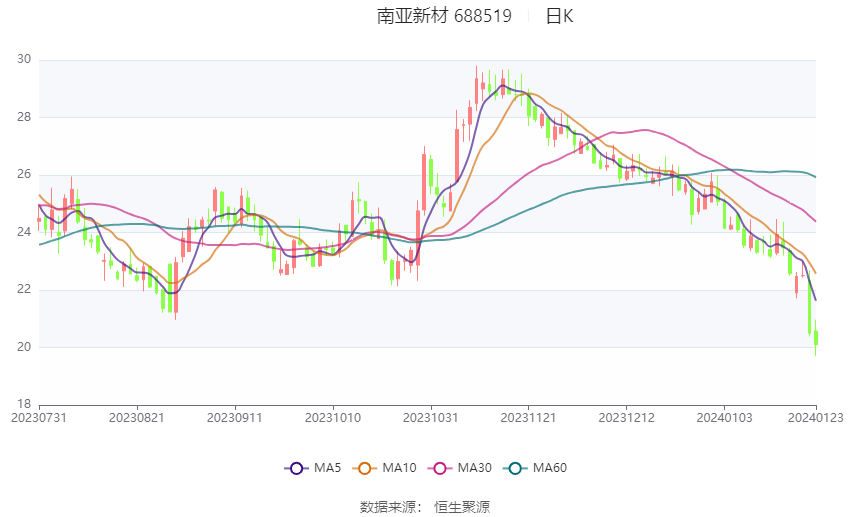Pick the 20230911 date axis label

click(234, 415)
